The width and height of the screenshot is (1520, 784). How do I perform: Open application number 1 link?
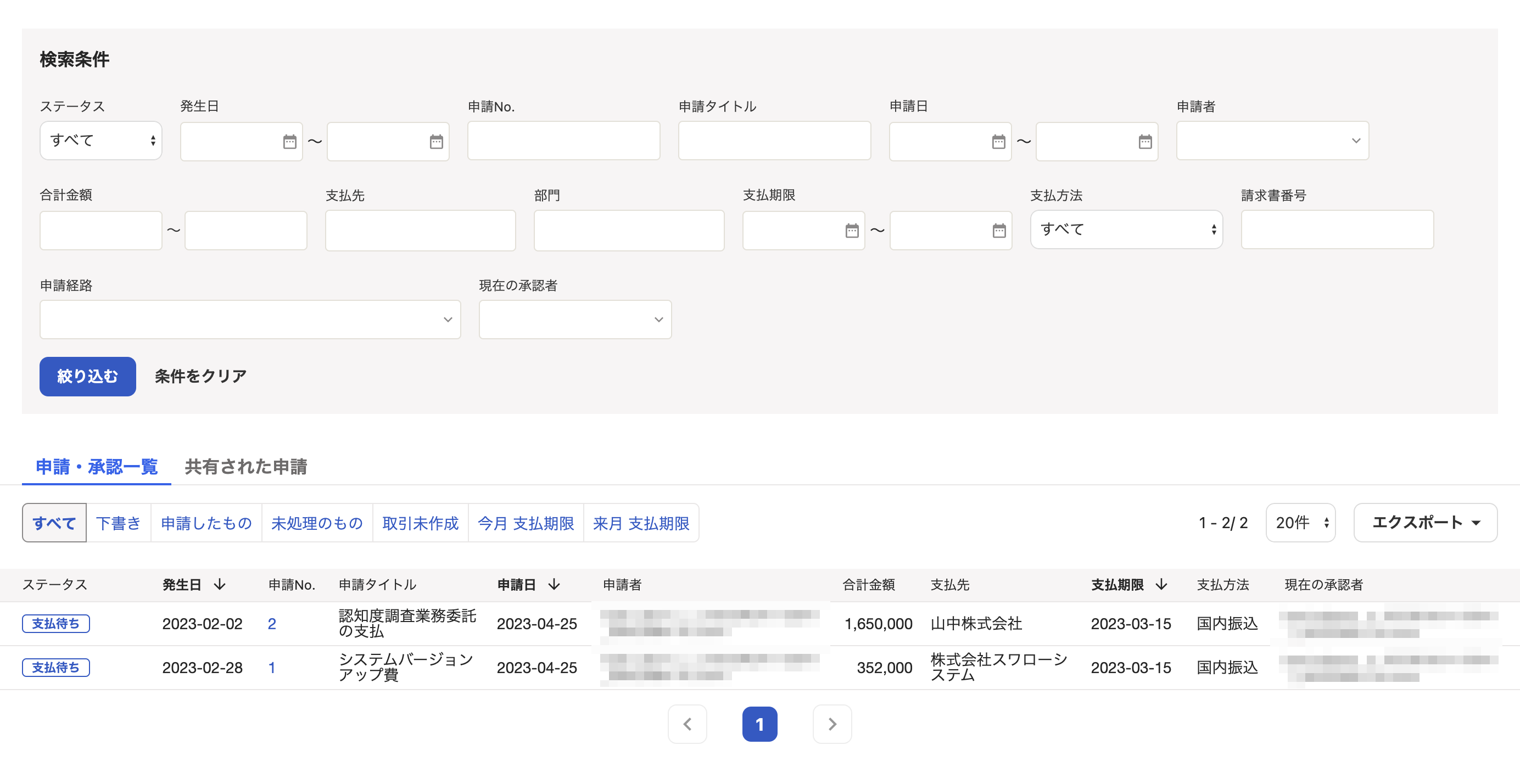point(271,668)
